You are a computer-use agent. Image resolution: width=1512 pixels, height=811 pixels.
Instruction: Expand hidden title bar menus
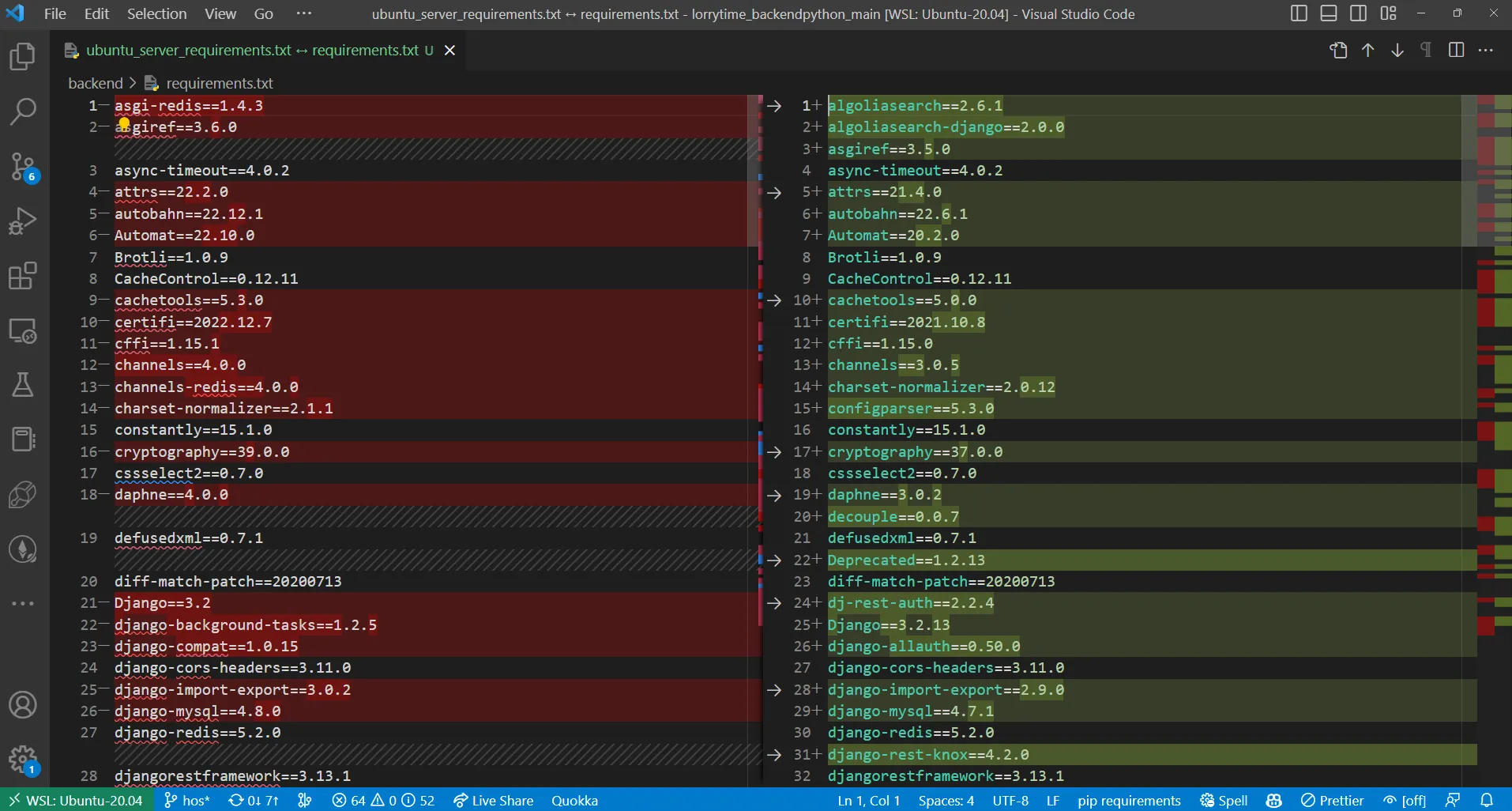click(304, 13)
